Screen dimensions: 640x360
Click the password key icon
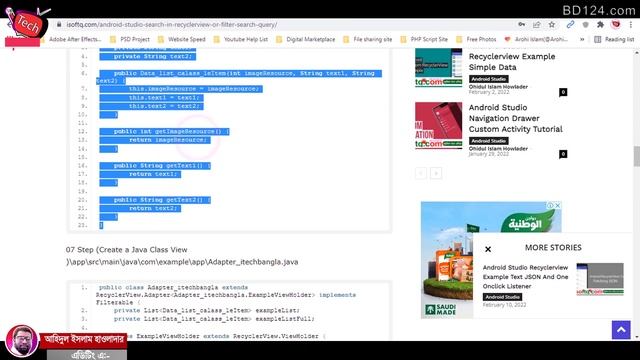[x=522, y=24]
